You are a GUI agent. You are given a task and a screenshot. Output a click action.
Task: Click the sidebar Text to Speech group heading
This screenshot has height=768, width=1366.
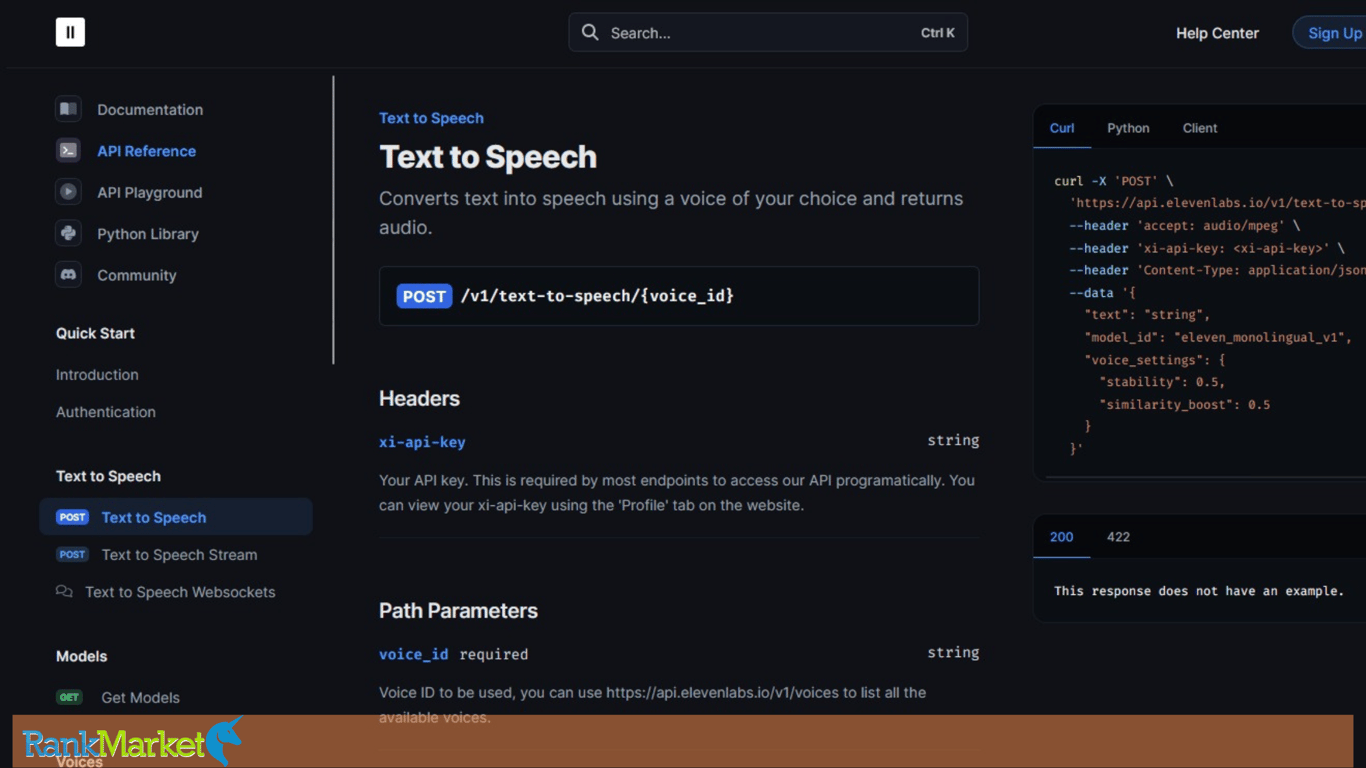[108, 476]
